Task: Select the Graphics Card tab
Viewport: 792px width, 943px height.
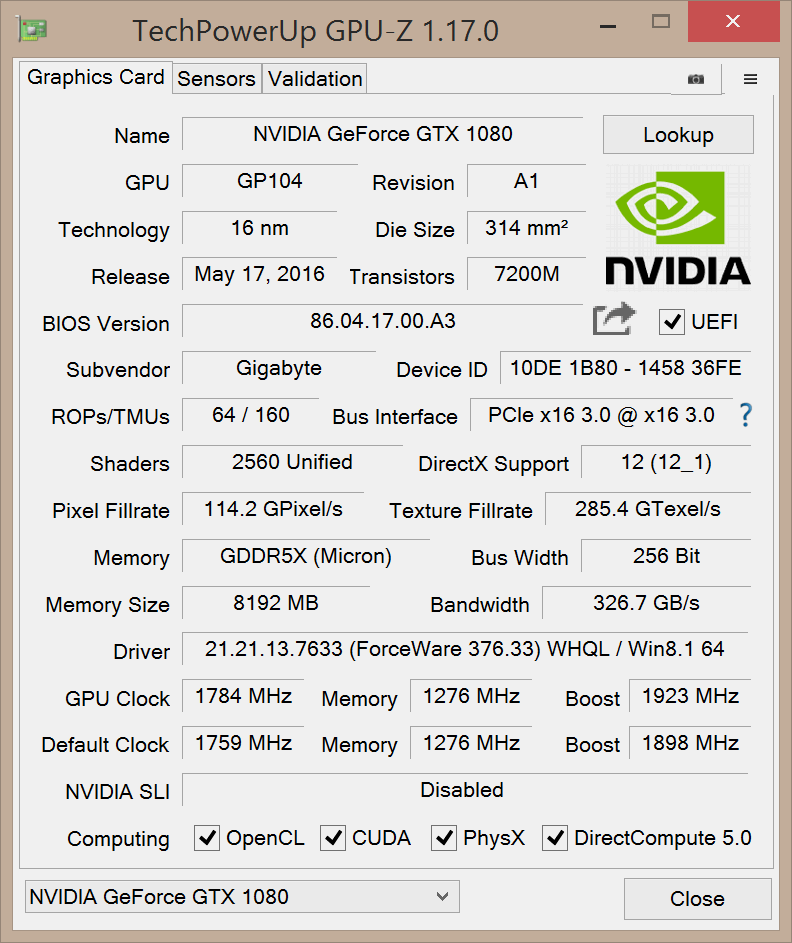Action: [x=96, y=77]
